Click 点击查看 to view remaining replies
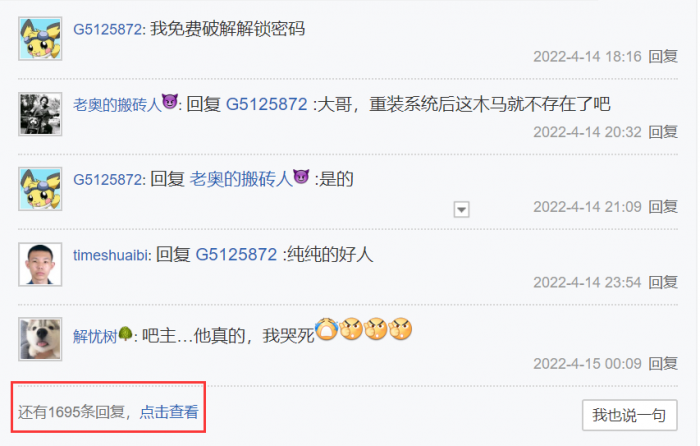Screen dimensions: 700x446 tap(169, 412)
